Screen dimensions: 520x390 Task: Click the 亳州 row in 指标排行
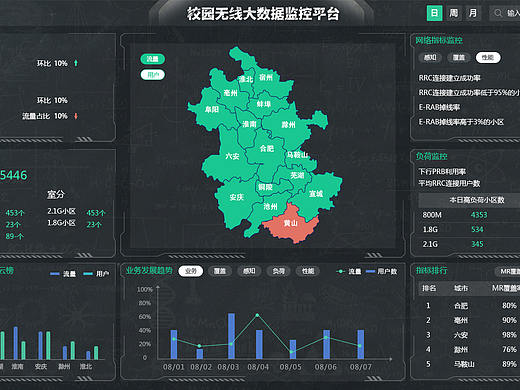tap(469, 320)
